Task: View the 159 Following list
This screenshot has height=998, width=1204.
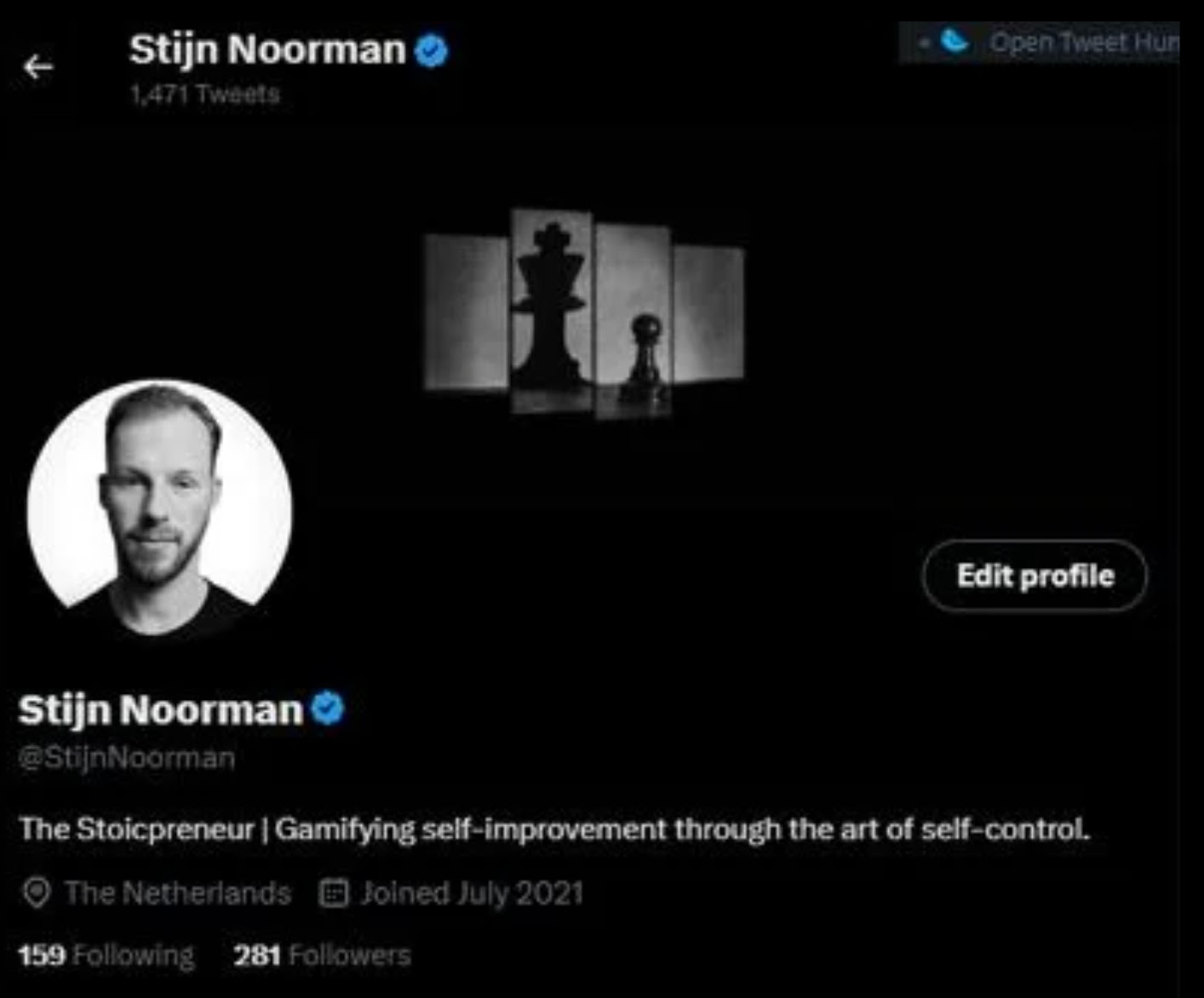Action: tap(106, 955)
